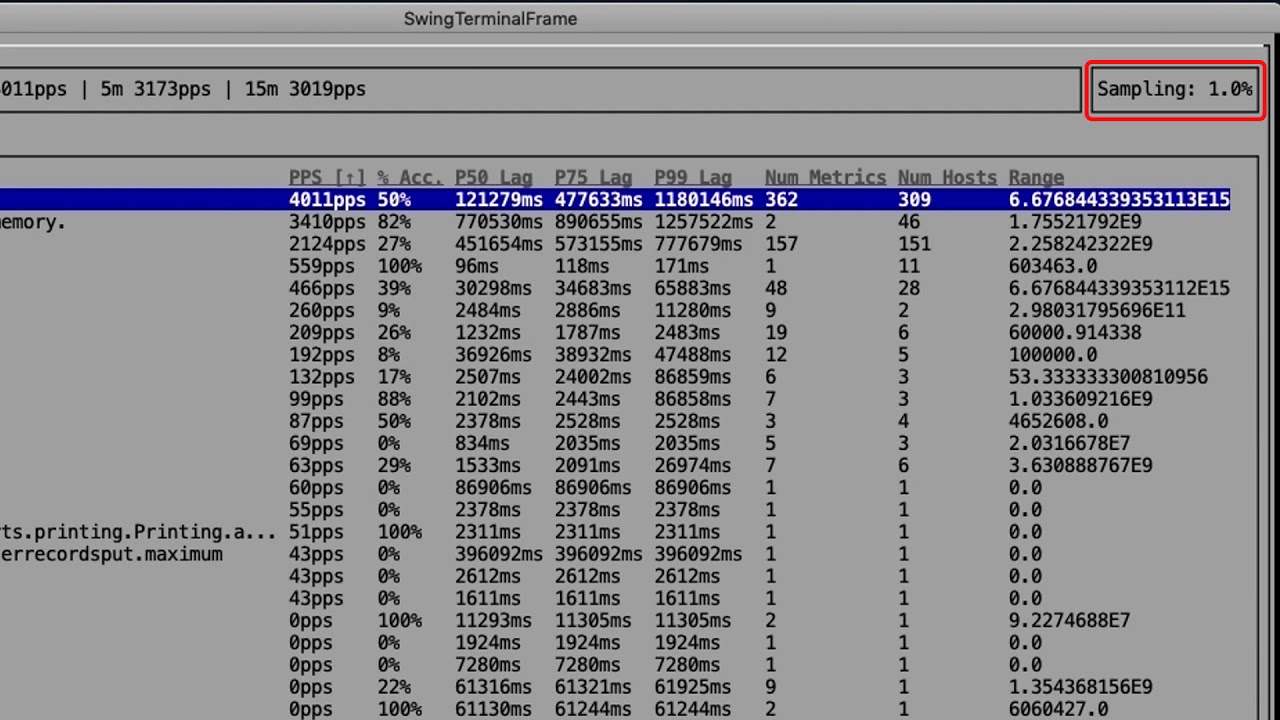
Task: Click Num Metrics value 157
Action: pos(781,244)
